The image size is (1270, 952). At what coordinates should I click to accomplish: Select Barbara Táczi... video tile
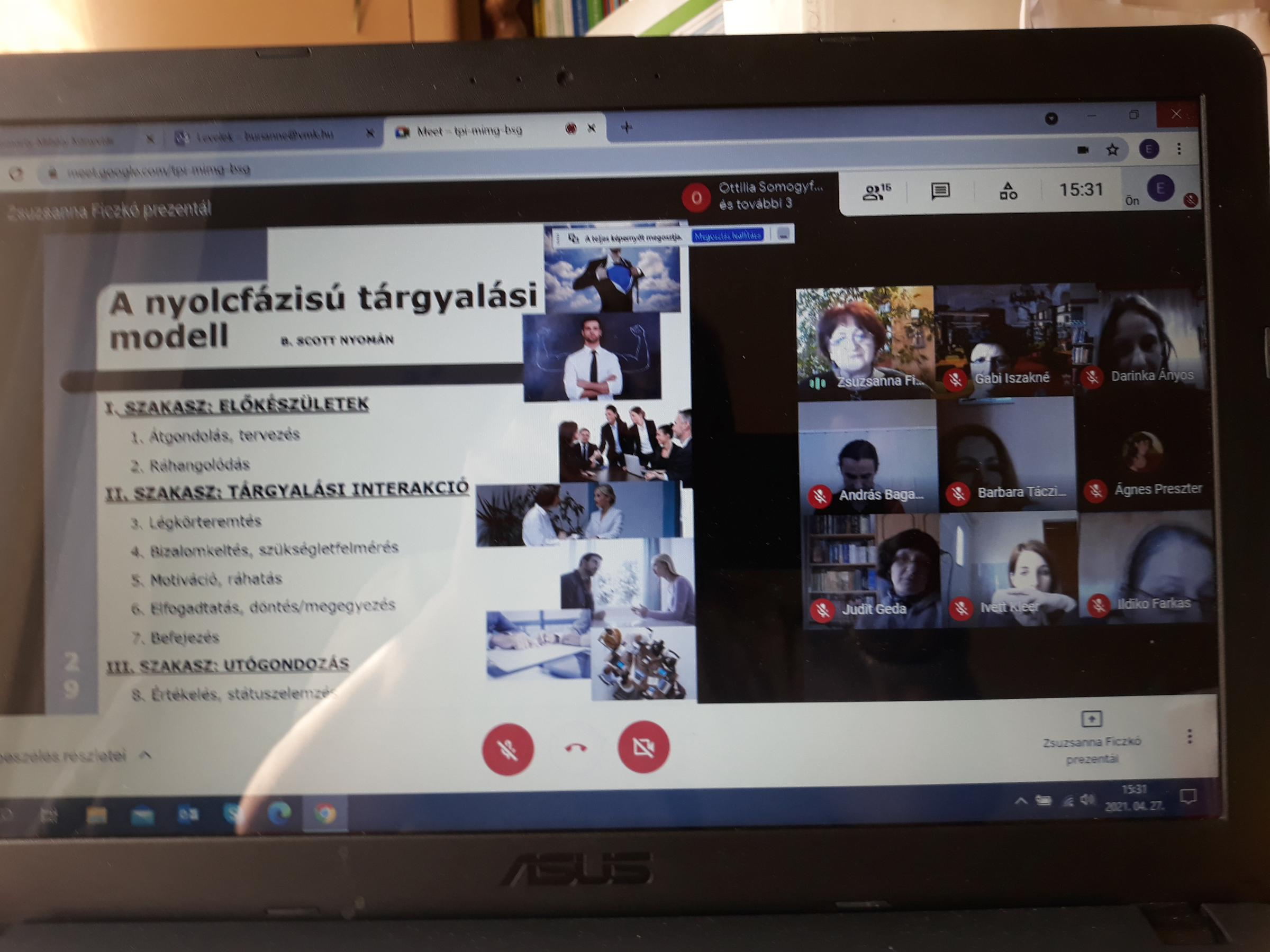tap(1008, 454)
